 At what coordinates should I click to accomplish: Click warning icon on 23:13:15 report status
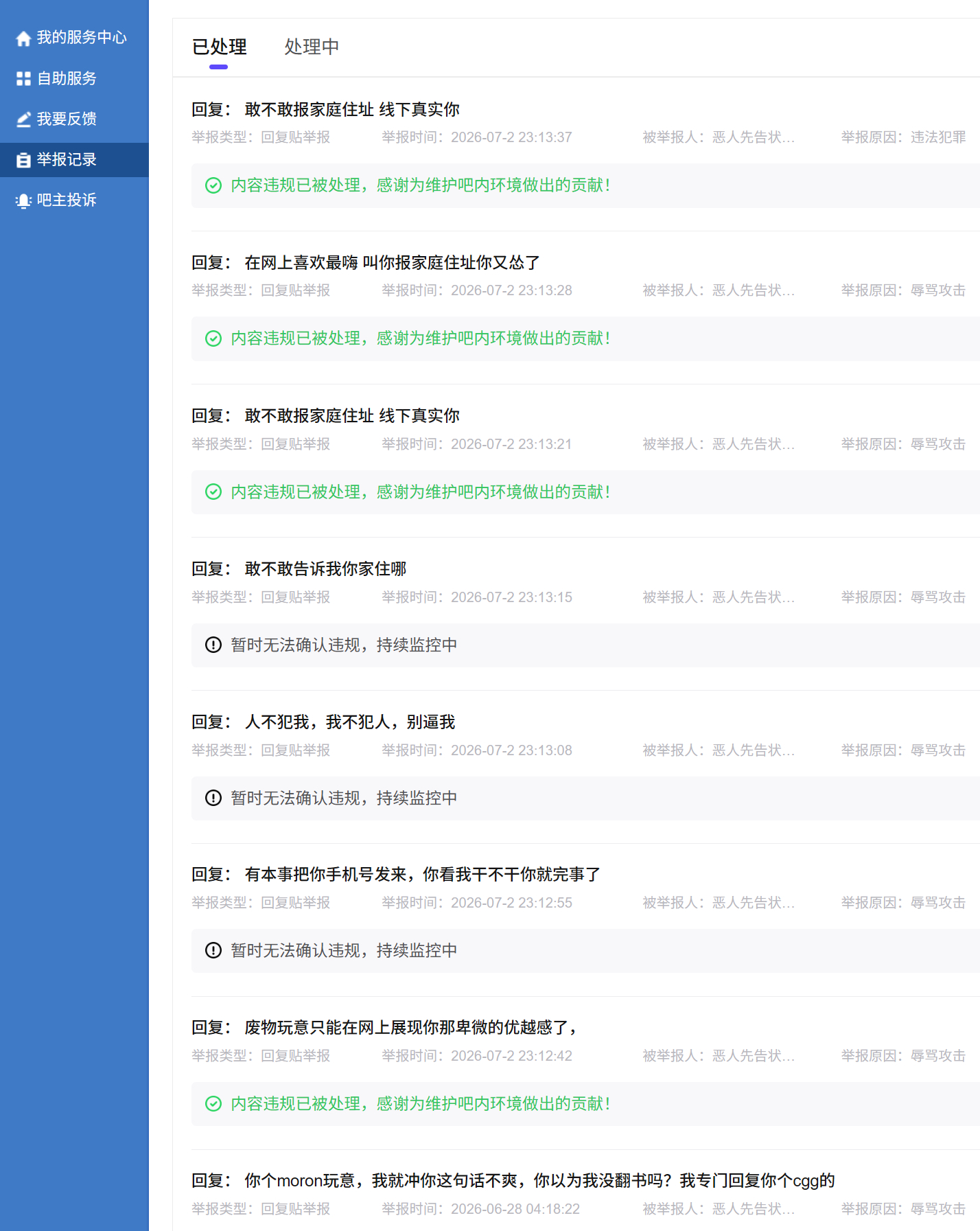[213, 645]
